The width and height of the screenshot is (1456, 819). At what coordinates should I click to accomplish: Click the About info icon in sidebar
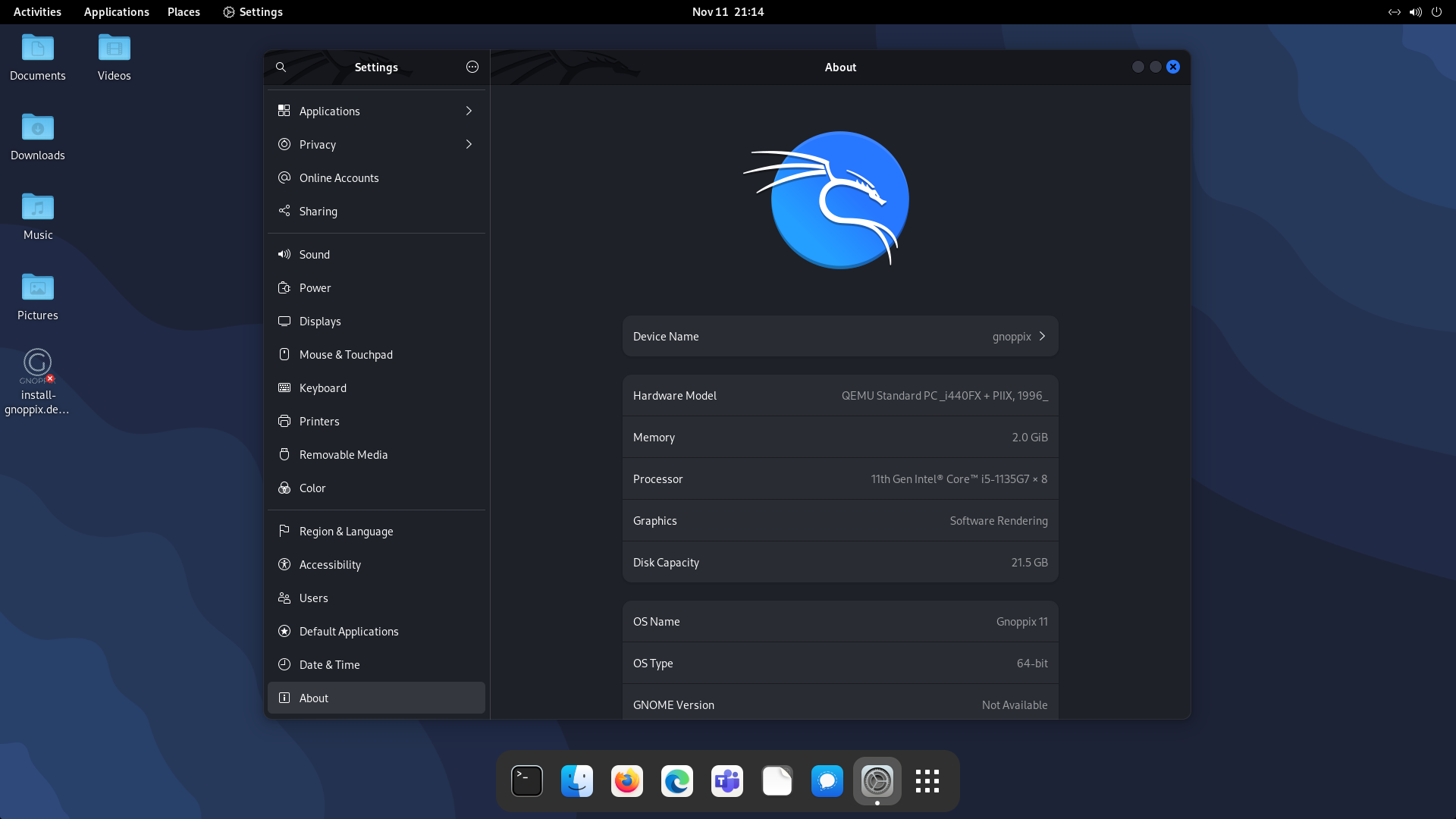tap(284, 698)
